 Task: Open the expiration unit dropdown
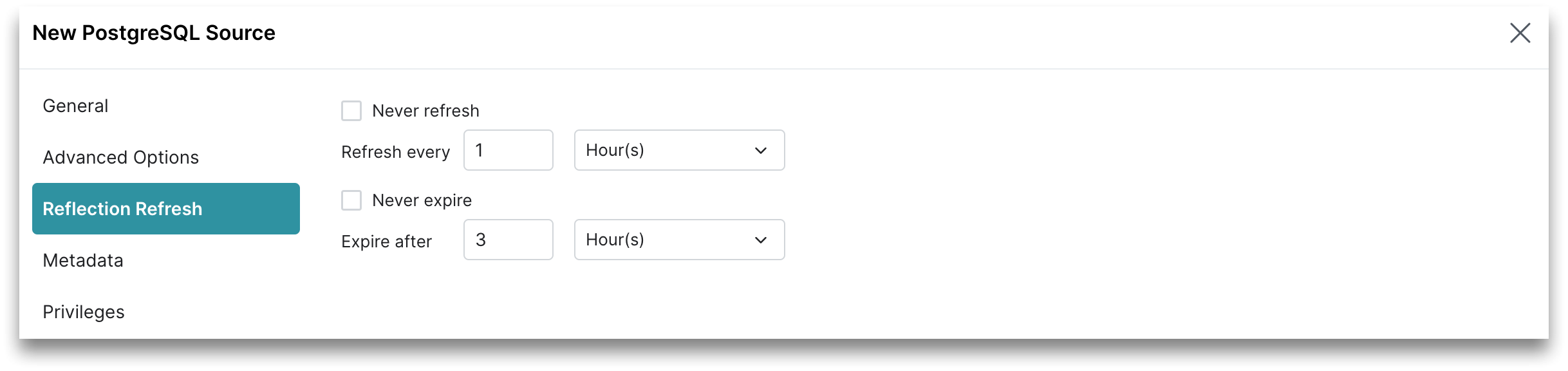coord(679,240)
